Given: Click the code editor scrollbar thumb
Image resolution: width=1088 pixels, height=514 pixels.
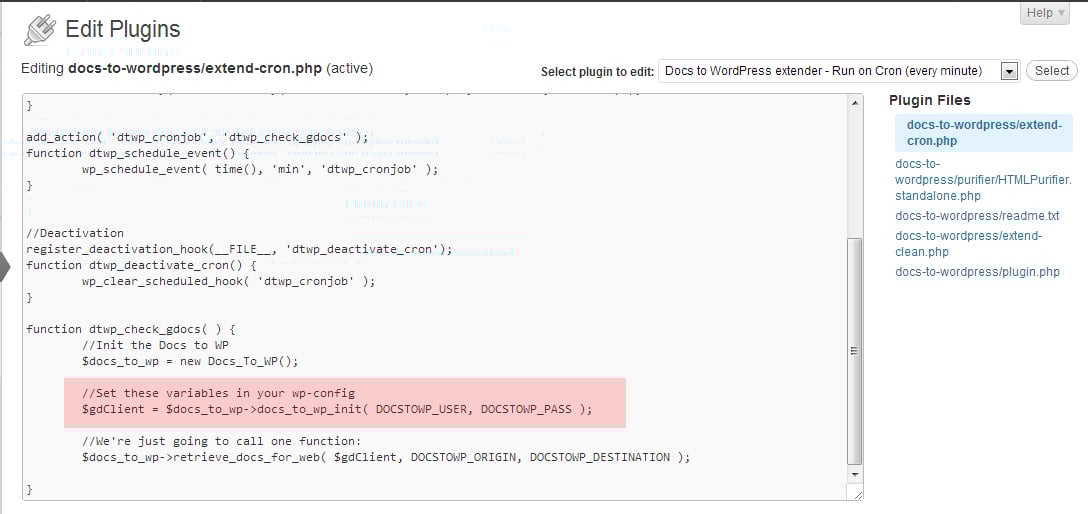Looking at the screenshot, I should [x=856, y=352].
